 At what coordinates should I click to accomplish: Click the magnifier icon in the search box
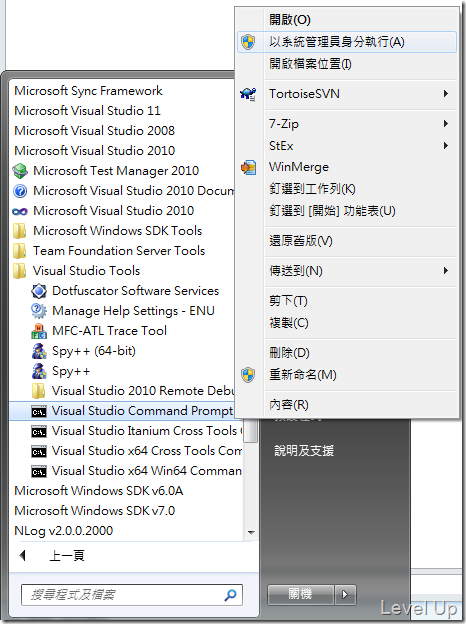[230, 595]
